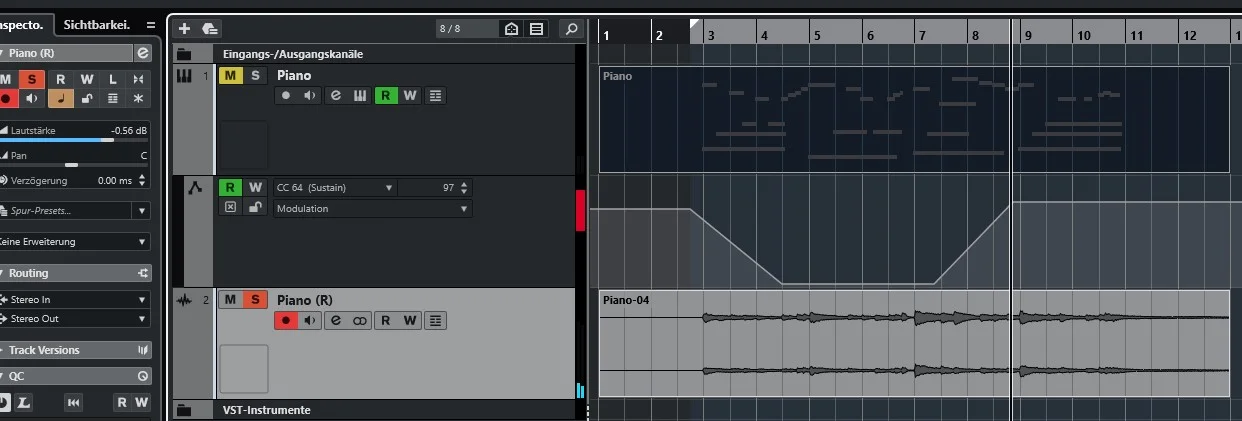Toggle musical timebase note icon in inspector
The height and width of the screenshot is (421, 1242).
(x=60, y=98)
